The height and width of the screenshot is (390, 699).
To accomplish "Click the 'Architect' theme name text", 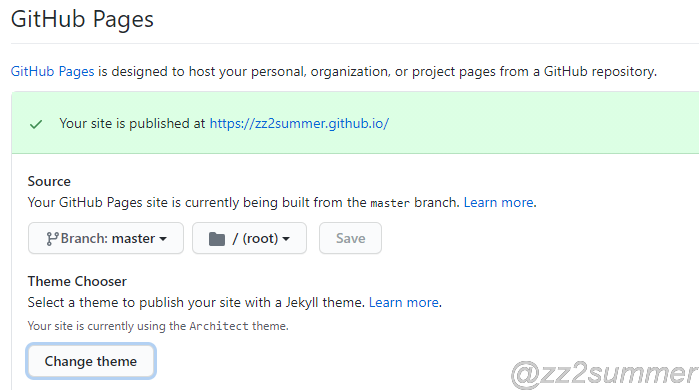I will [218, 326].
